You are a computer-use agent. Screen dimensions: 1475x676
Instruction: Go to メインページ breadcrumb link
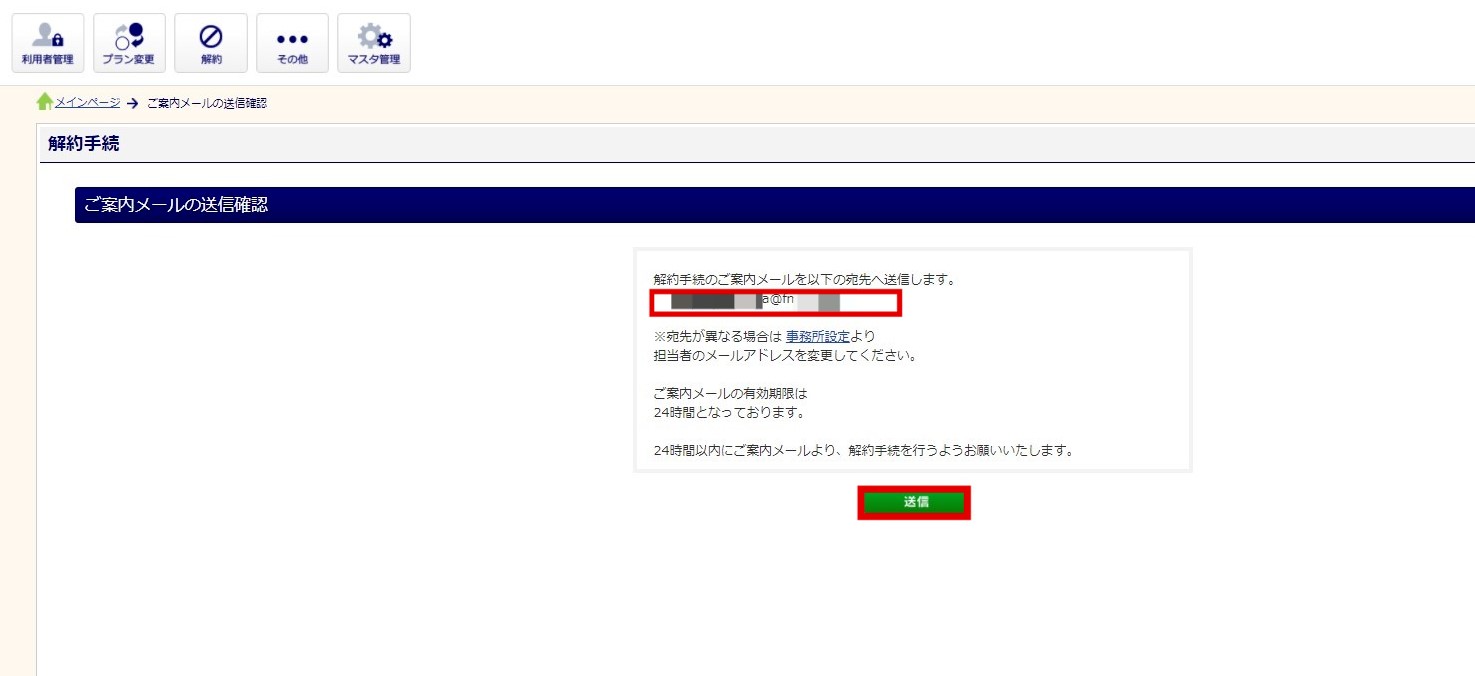pyautogui.click(x=87, y=103)
